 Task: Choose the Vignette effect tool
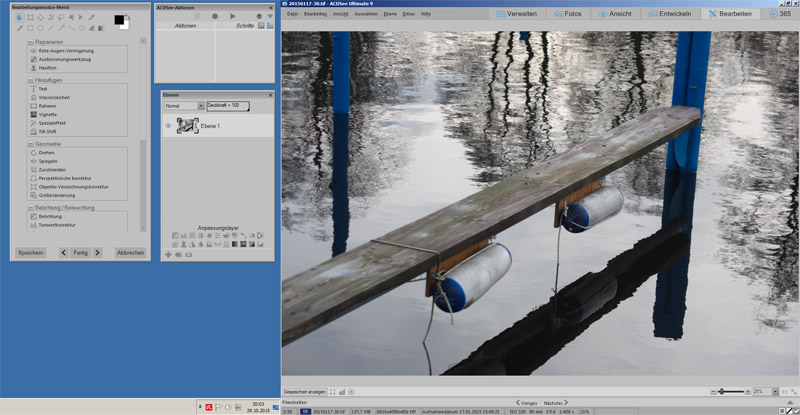(x=47, y=114)
